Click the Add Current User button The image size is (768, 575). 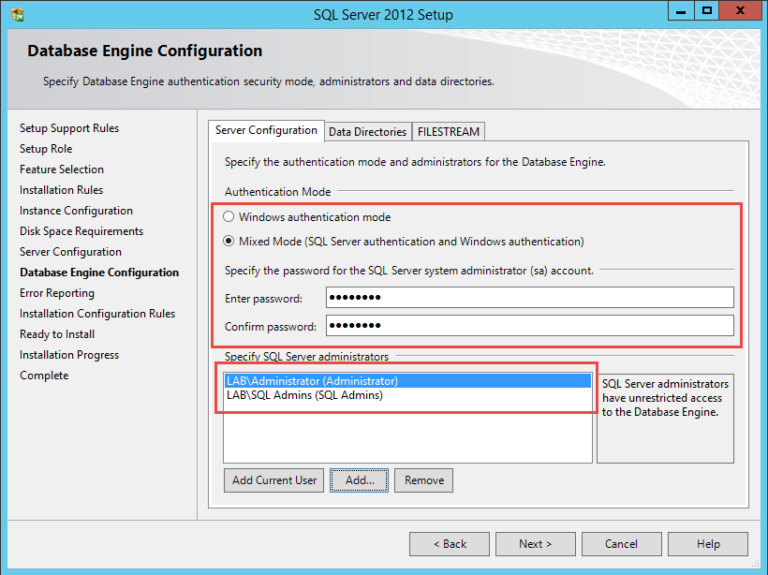coord(274,480)
